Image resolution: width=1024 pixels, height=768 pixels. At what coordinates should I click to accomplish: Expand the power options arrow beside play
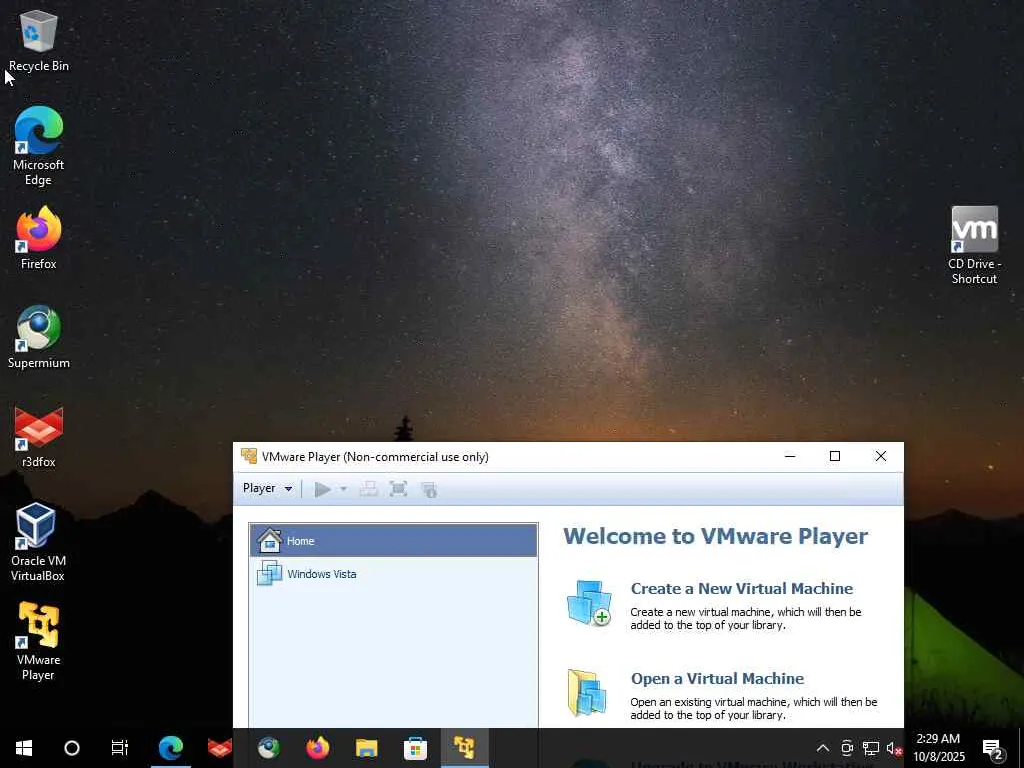[344, 489]
